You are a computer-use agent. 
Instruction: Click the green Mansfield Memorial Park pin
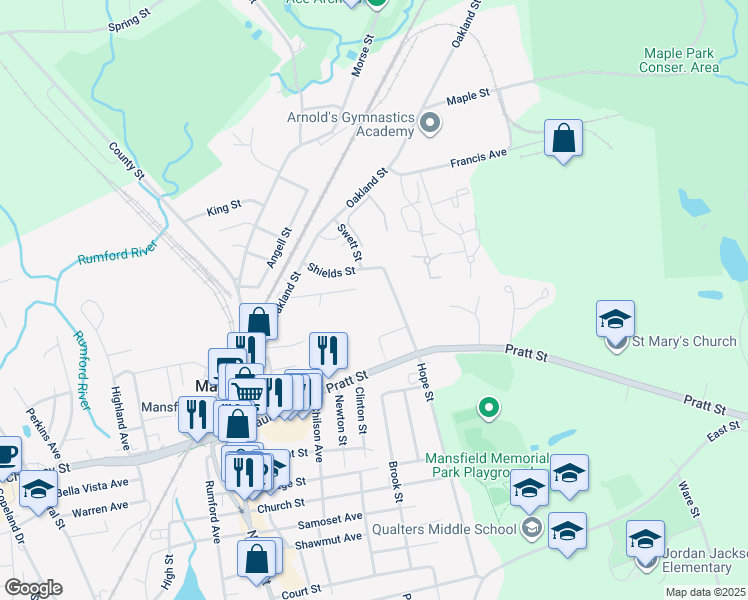[x=488, y=407]
